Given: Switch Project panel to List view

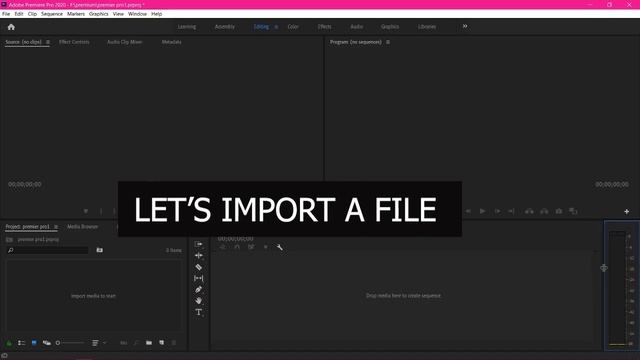Looking at the screenshot, I should (x=21, y=343).
